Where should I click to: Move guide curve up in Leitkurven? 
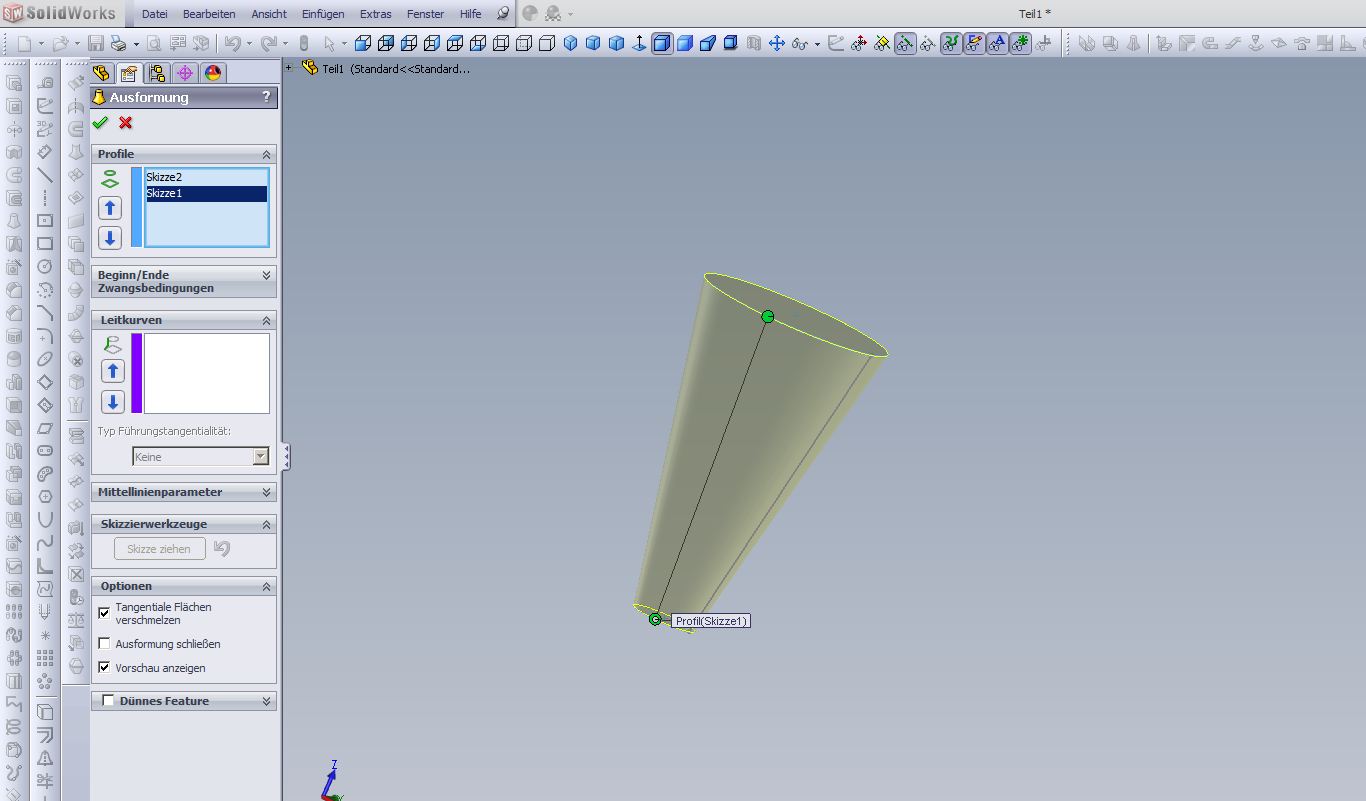[113, 371]
